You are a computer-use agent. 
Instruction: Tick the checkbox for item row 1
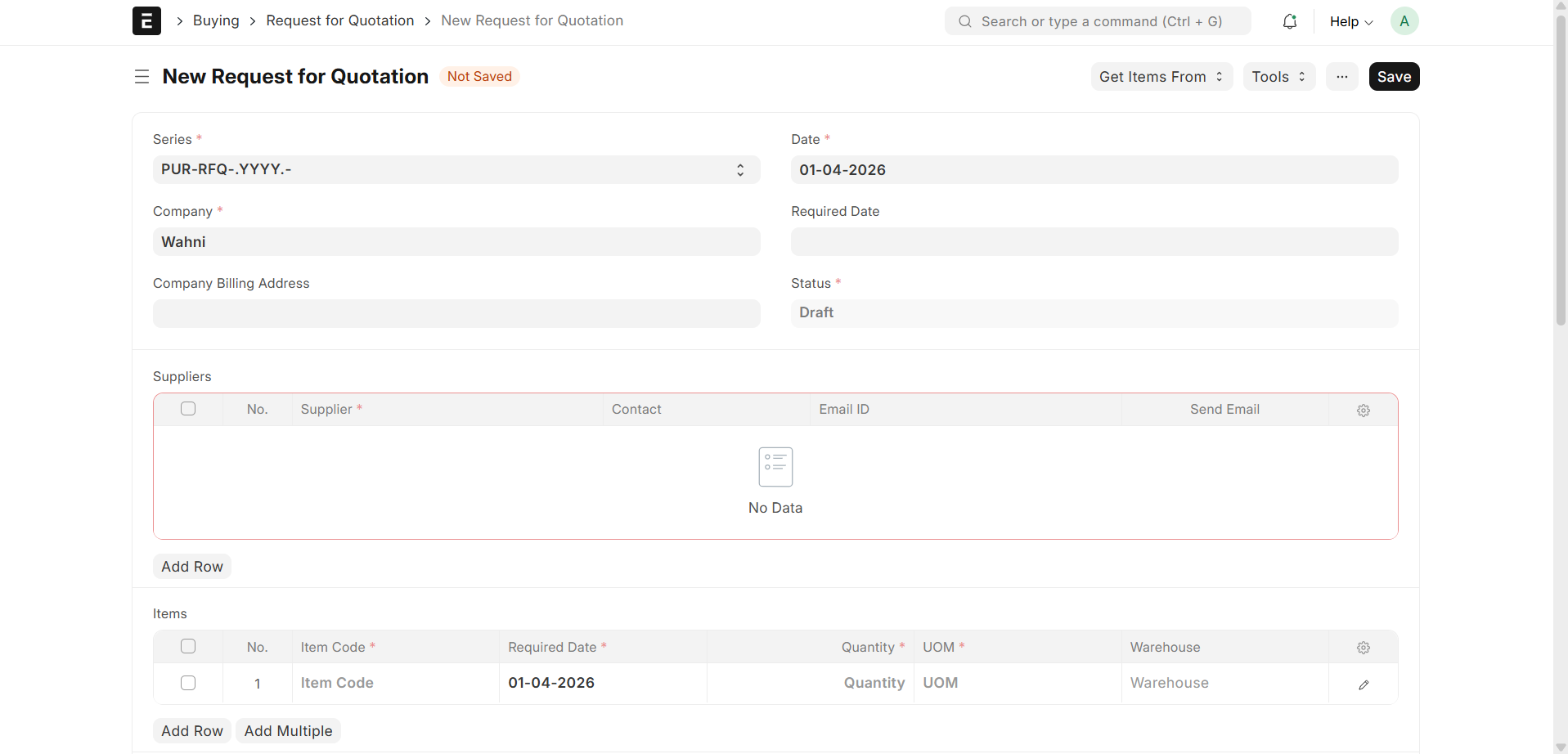tap(188, 683)
